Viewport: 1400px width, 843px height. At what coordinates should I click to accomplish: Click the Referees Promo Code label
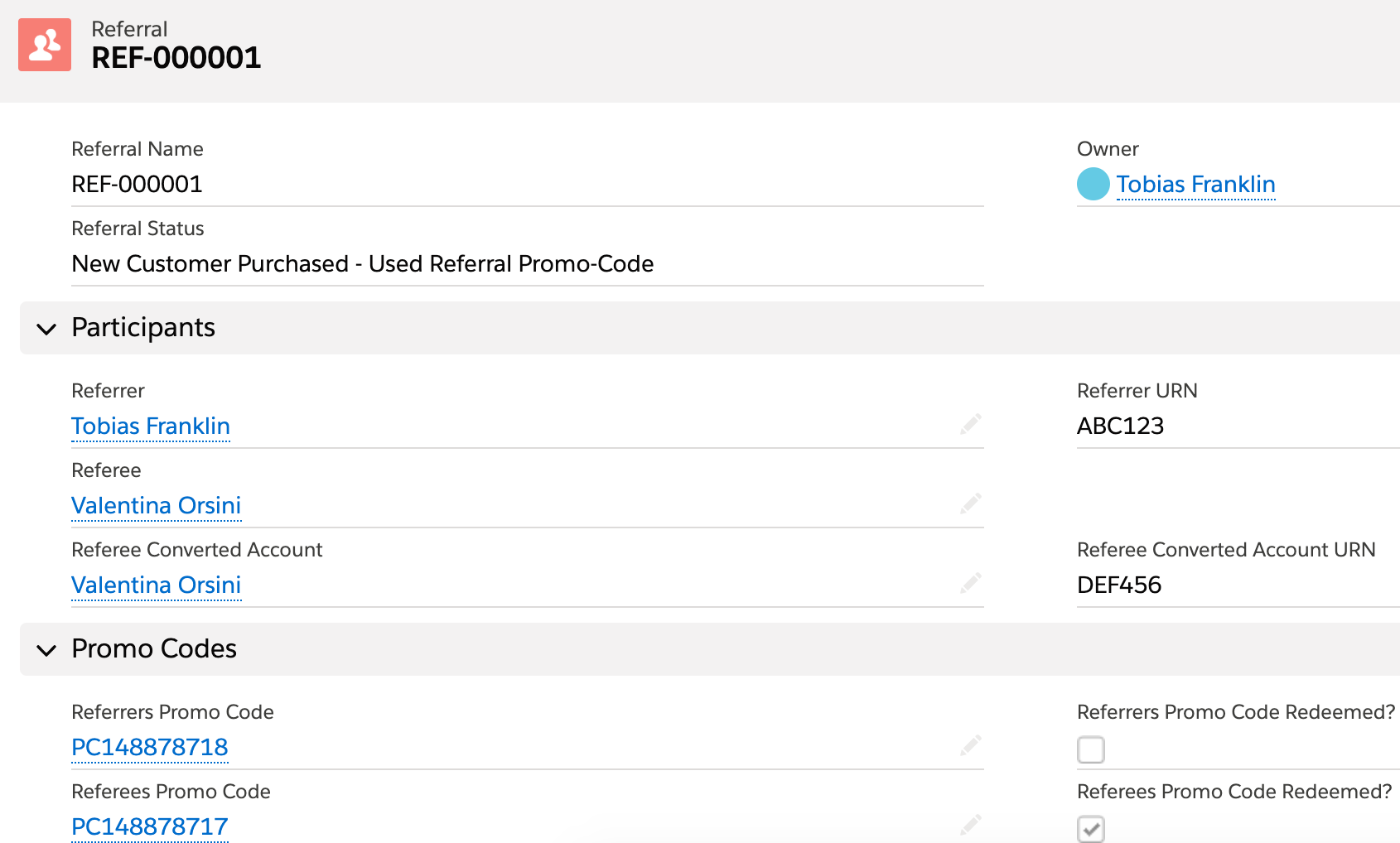coord(171,792)
